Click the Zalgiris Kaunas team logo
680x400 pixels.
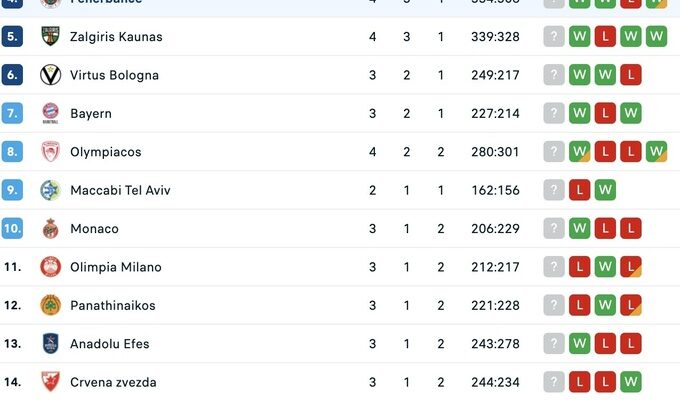50,37
